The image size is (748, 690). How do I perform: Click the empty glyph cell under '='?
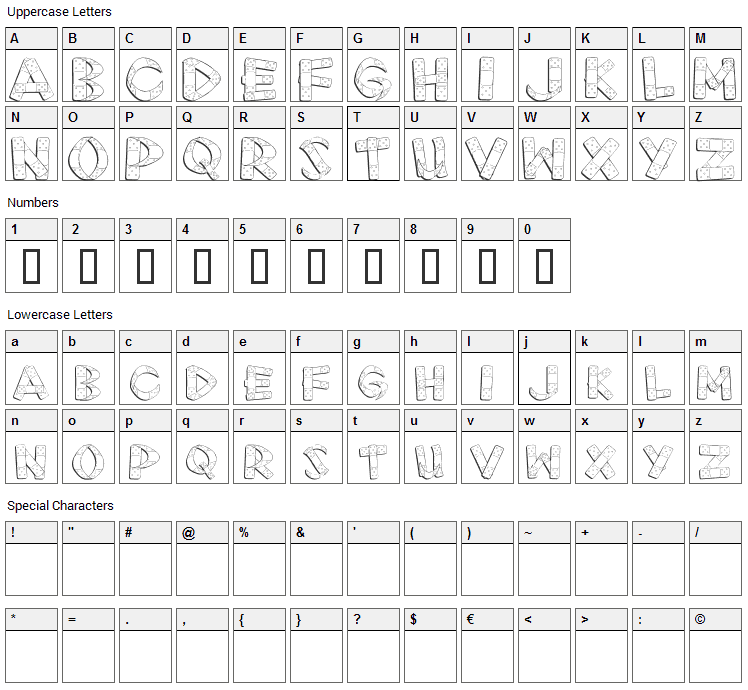[88, 657]
